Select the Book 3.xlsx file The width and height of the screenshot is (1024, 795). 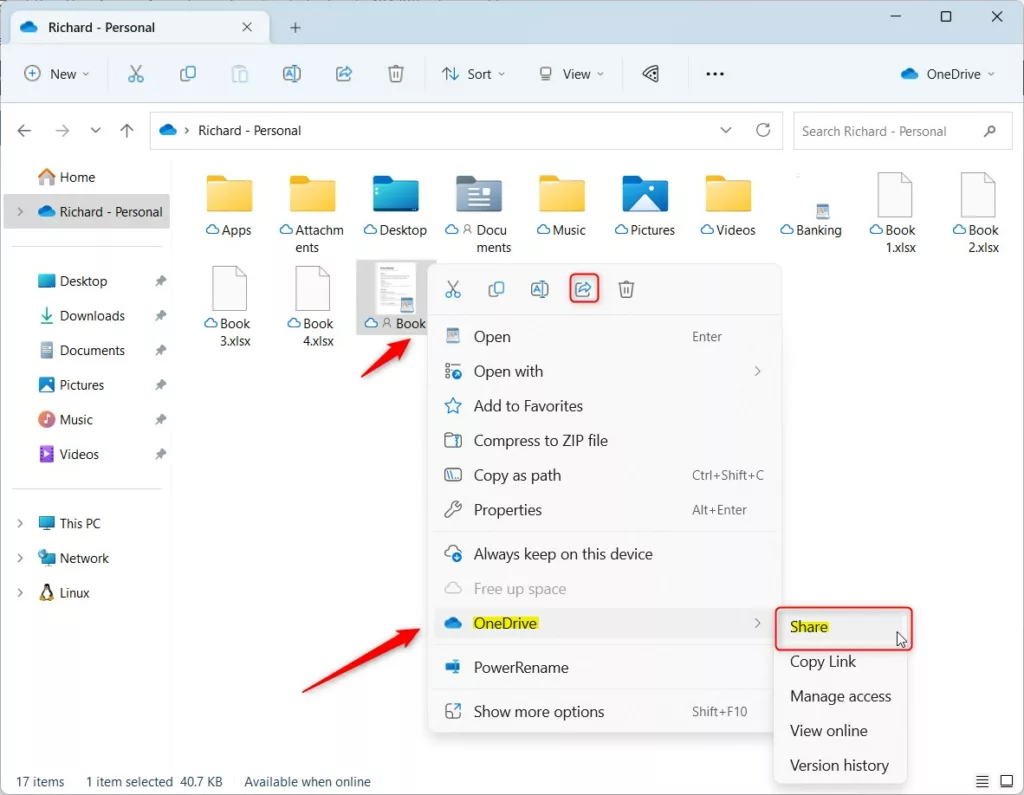pos(229,306)
